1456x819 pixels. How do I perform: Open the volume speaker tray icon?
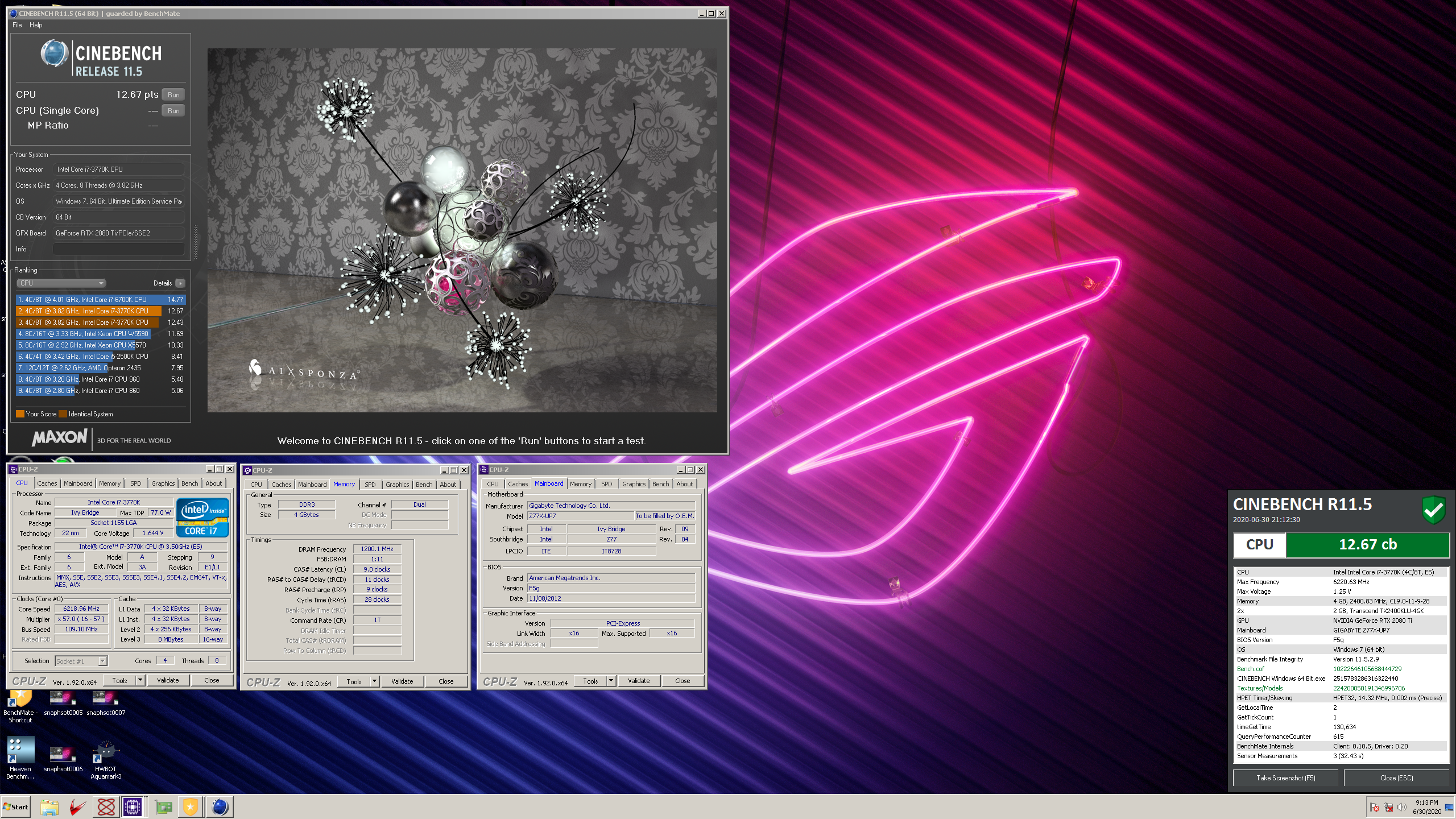point(1401,807)
